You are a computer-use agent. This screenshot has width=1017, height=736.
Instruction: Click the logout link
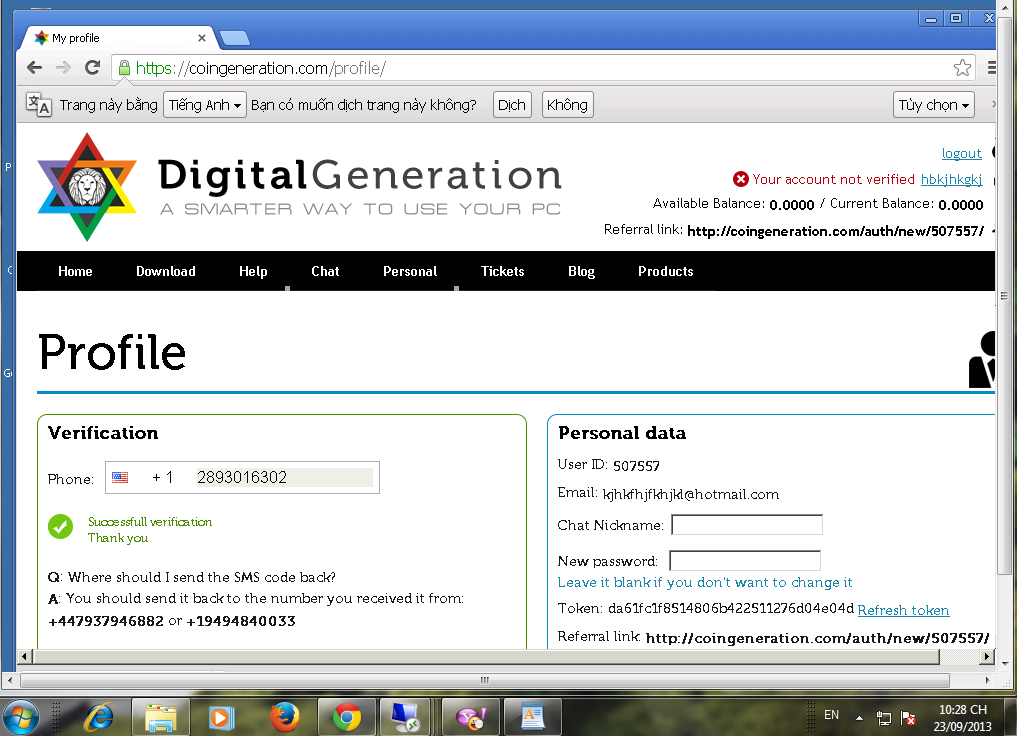[961, 153]
